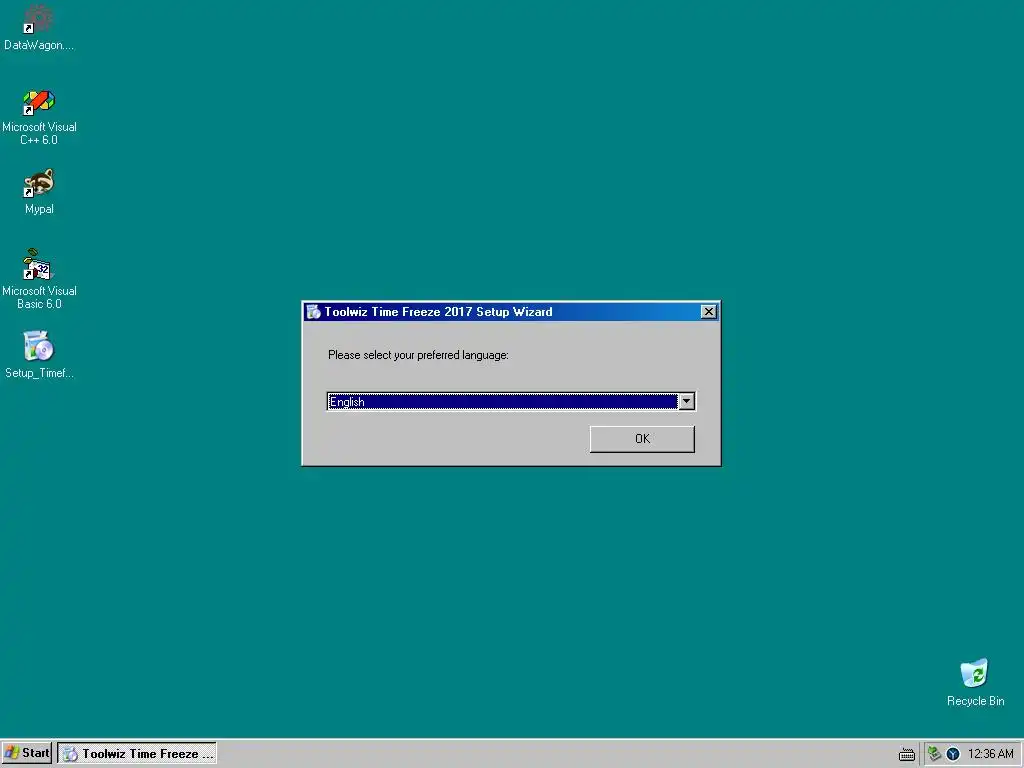Viewport: 1024px width, 768px height.
Task: Click the safely remove hardware tray icon
Action: pos(935,754)
